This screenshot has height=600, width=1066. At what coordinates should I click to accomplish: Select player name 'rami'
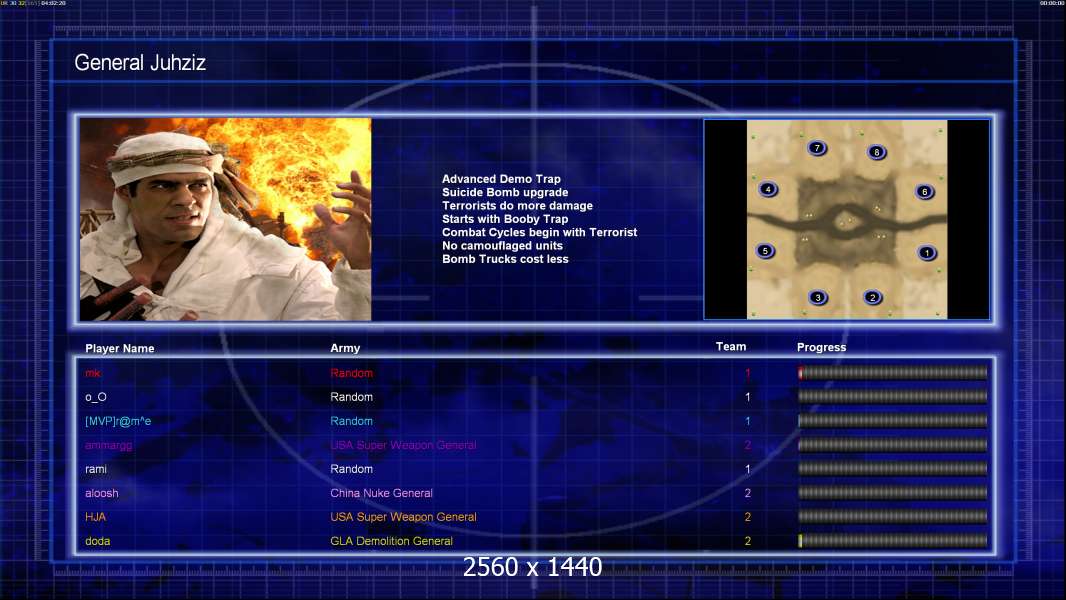[96, 469]
